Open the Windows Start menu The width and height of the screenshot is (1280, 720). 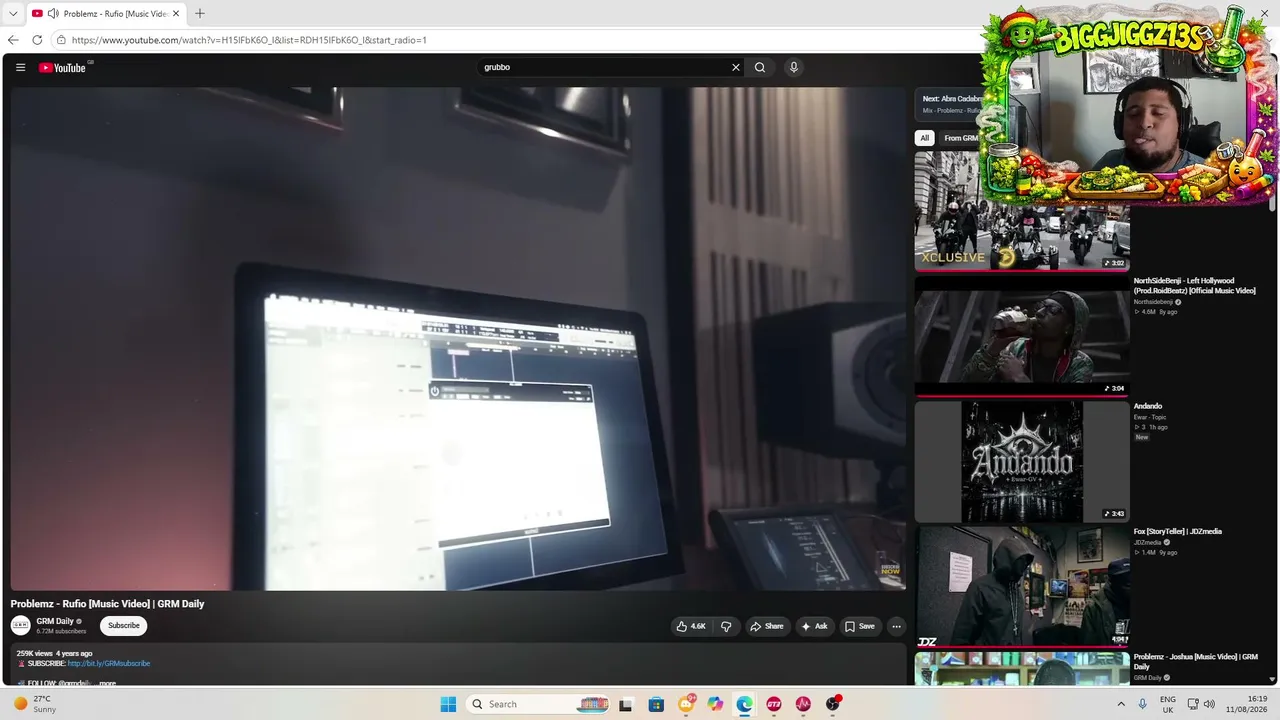[x=448, y=704]
